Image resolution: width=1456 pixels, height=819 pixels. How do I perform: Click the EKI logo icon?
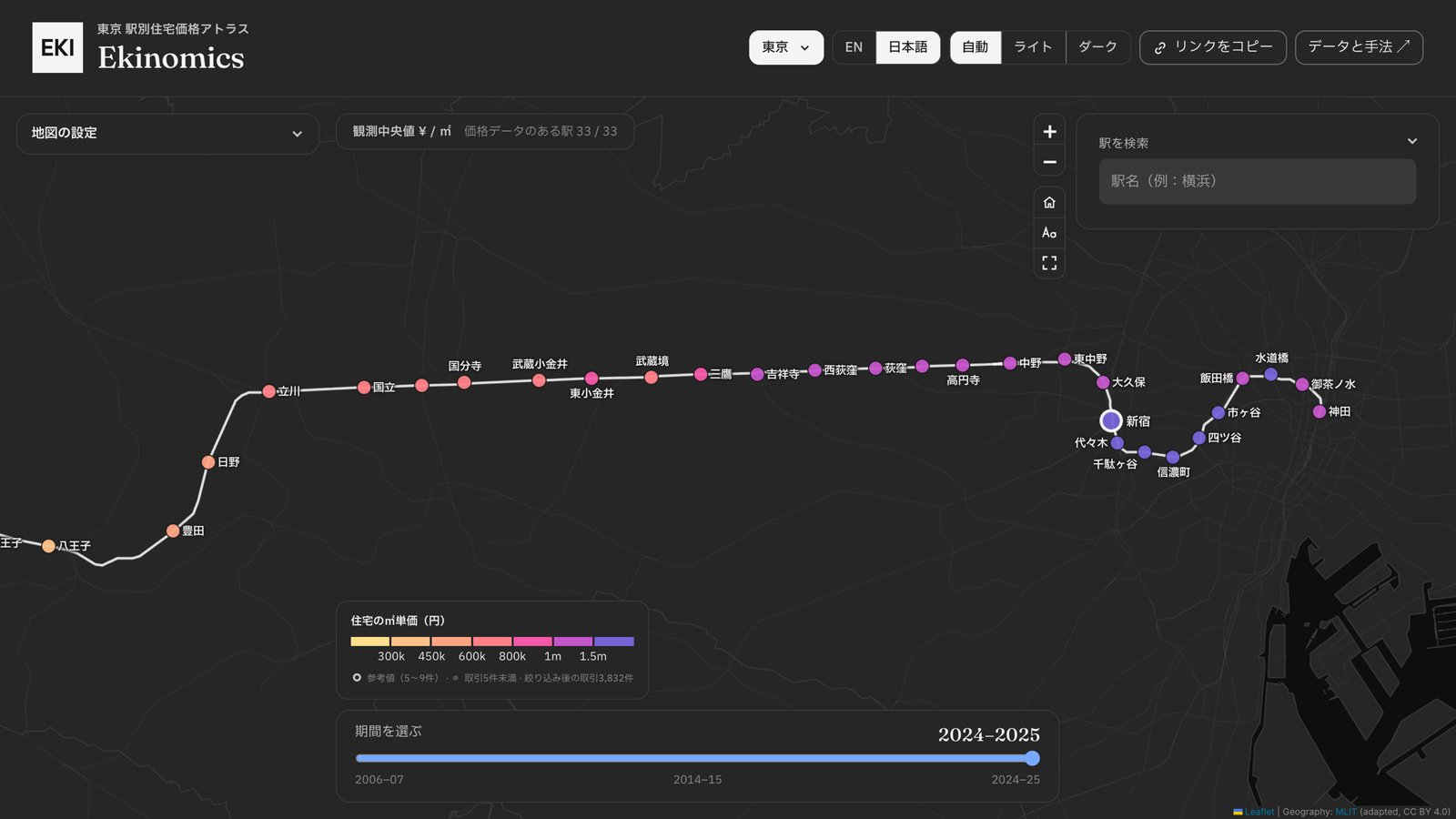pyautogui.click(x=57, y=47)
